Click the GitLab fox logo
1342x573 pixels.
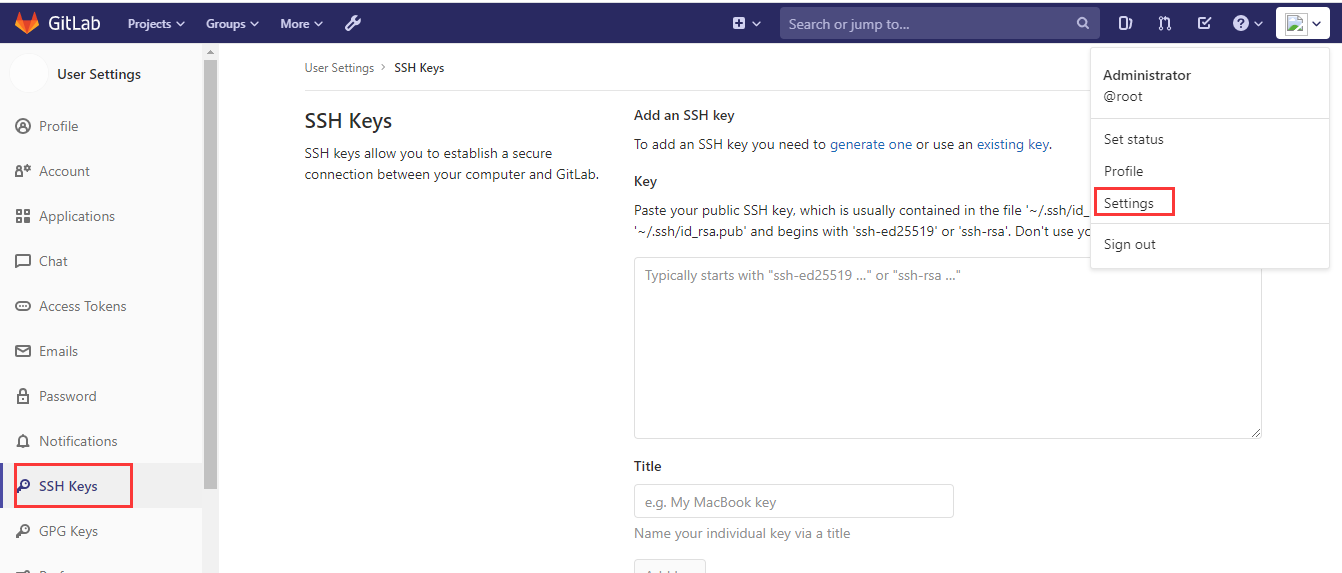[27, 23]
